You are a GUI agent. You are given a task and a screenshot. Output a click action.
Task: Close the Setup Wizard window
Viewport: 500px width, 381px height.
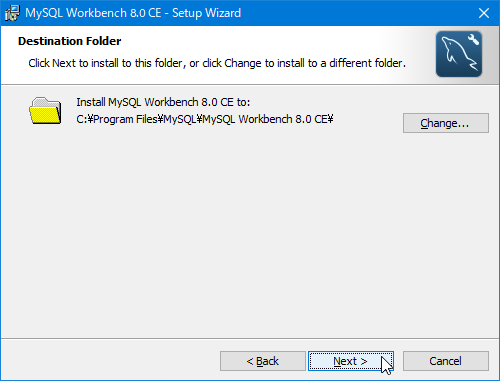tap(484, 13)
